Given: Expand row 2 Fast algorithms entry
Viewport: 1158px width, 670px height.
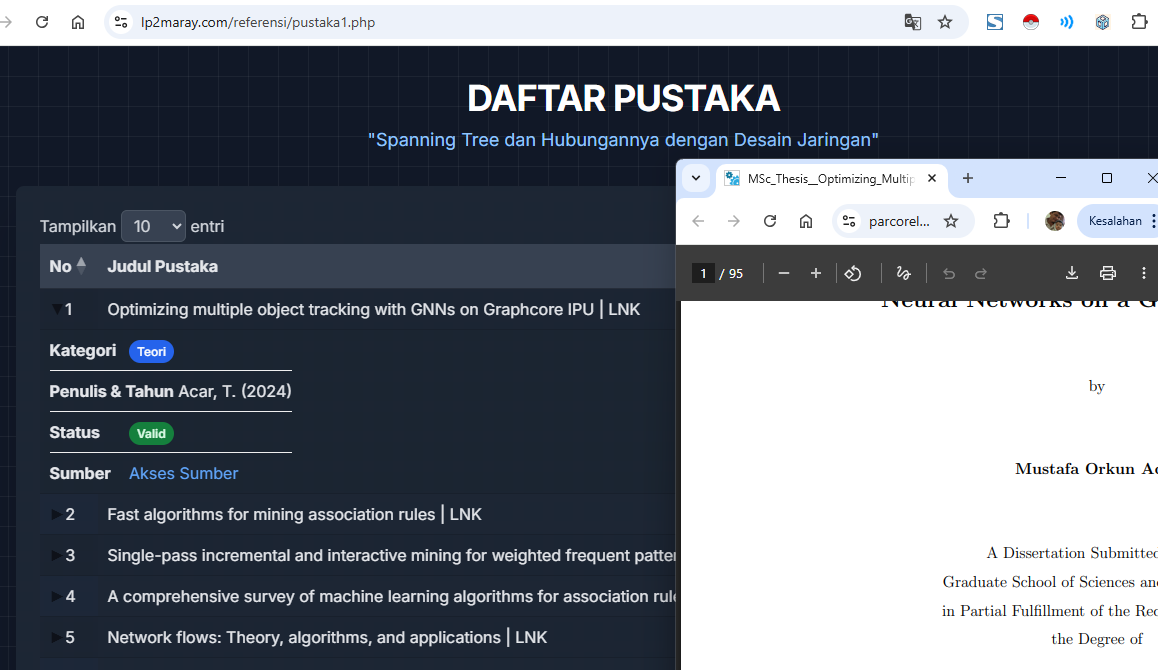Looking at the screenshot, I should [x=57, y=515].
